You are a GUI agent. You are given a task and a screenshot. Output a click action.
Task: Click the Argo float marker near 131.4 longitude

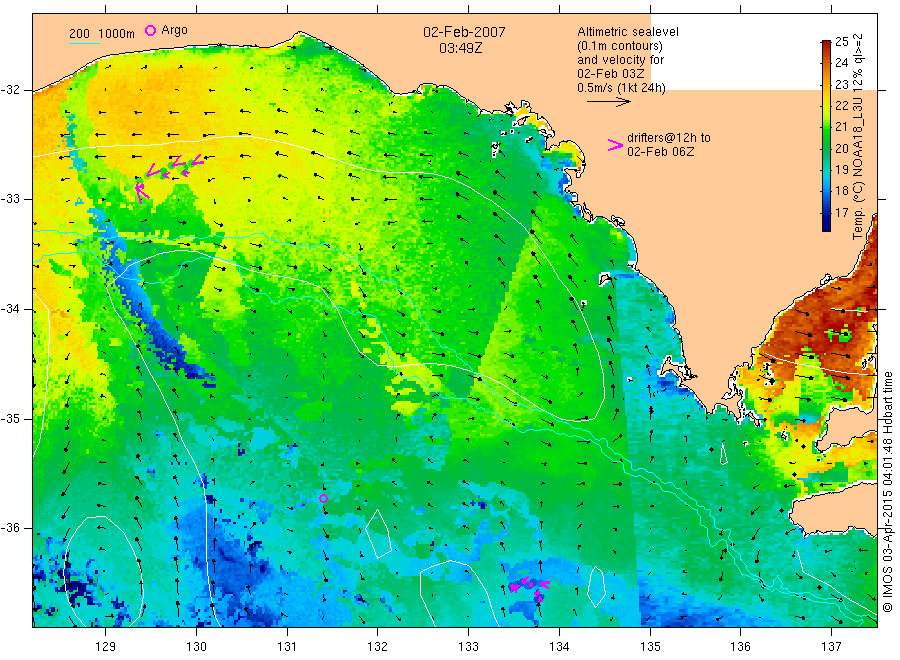tap(323, 498)
